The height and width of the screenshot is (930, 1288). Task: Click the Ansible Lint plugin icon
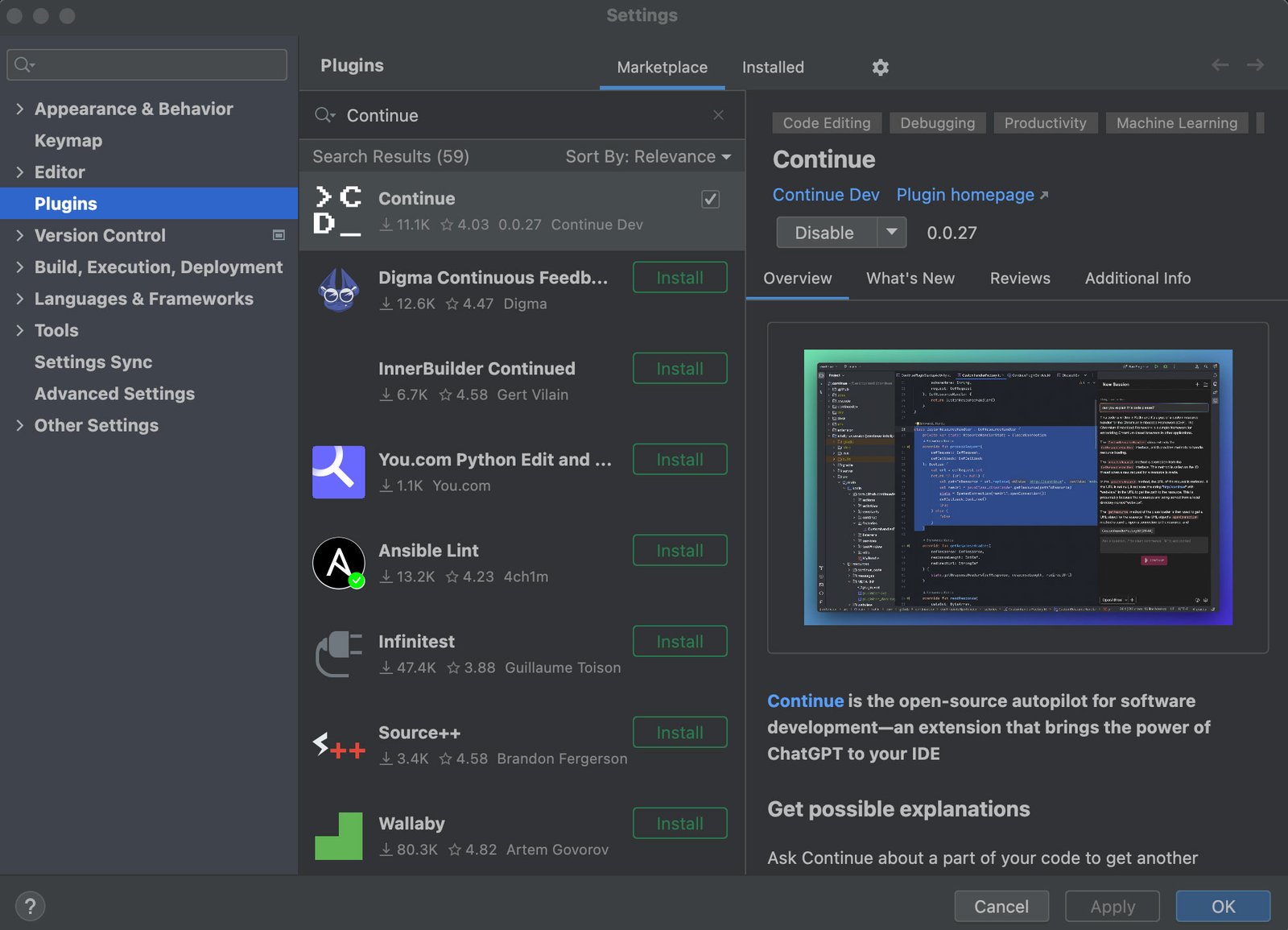[338, 563]
